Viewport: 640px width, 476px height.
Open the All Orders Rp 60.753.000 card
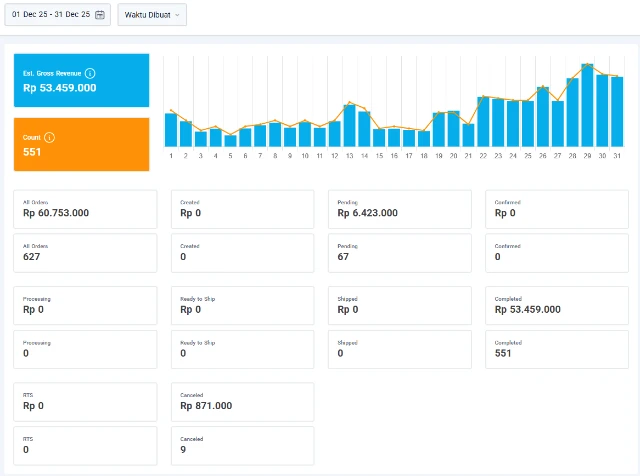coord(84,209)
